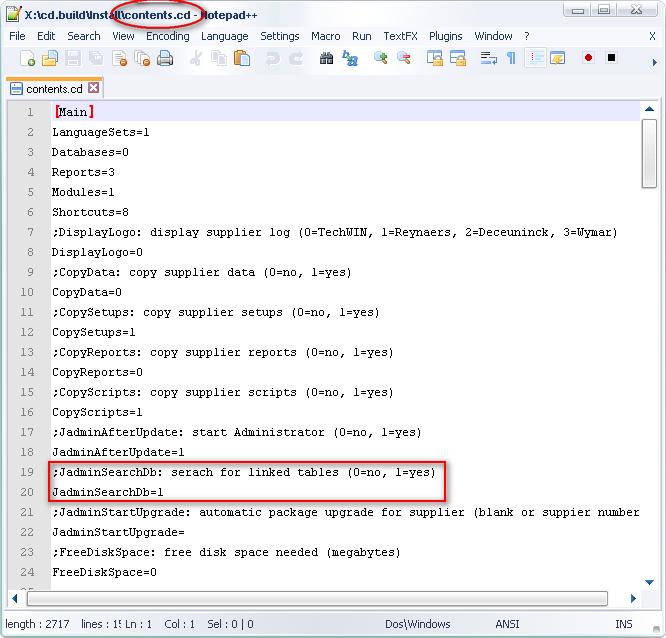The width and height of the screenshot is (666, 638).
Task: Click vertical scrollbar up arrow
Action: click(649, 109)
